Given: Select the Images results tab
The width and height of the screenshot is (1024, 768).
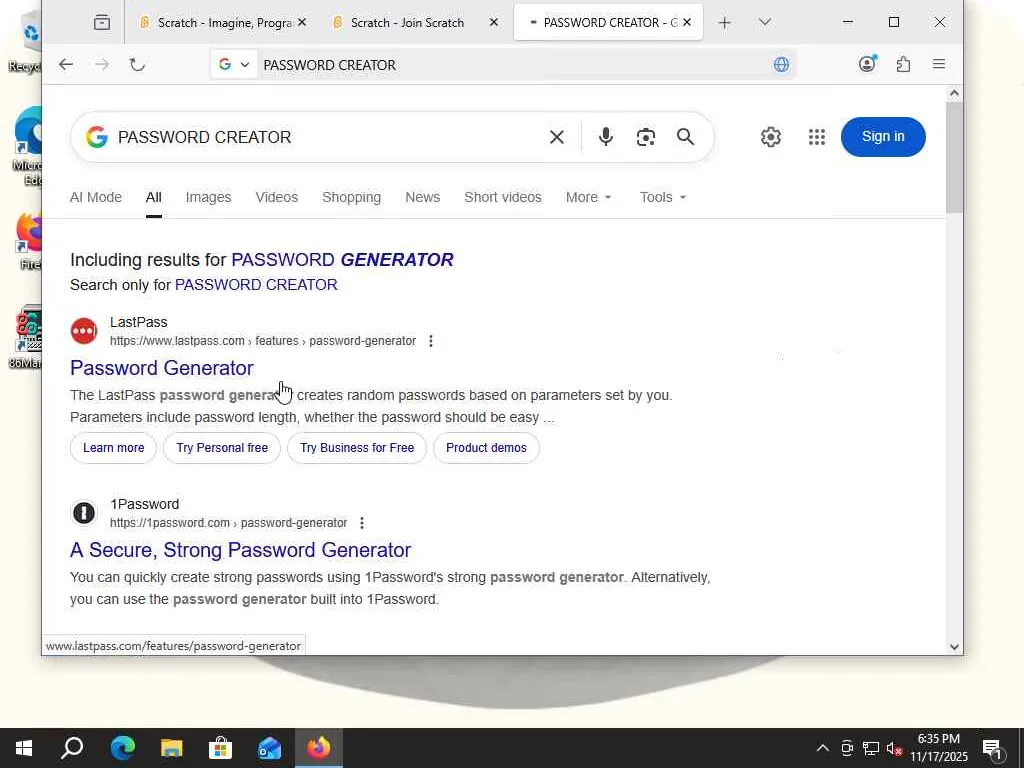Looking at the screenshot, I should pyautogui.click(x=208, y=197).
